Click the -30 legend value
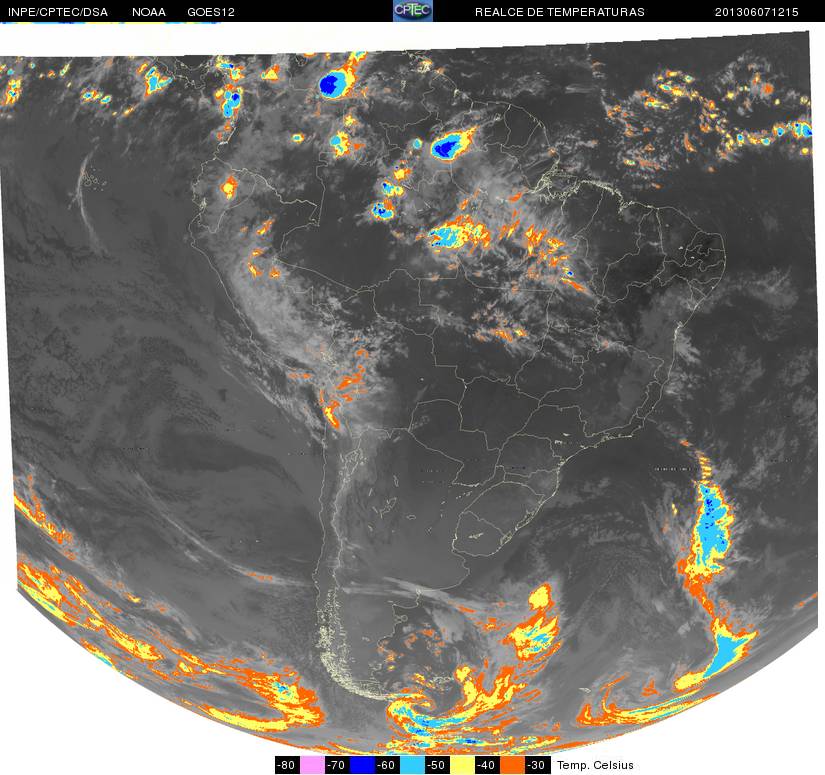 coord(537,765)
